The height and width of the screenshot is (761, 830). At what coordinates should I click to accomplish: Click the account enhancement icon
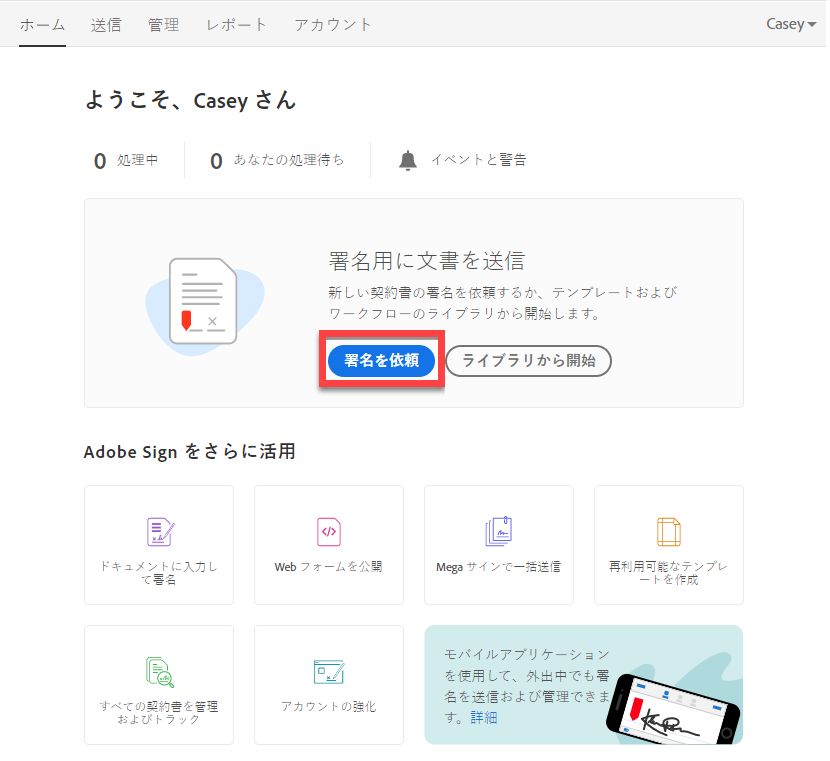point(329,672)
